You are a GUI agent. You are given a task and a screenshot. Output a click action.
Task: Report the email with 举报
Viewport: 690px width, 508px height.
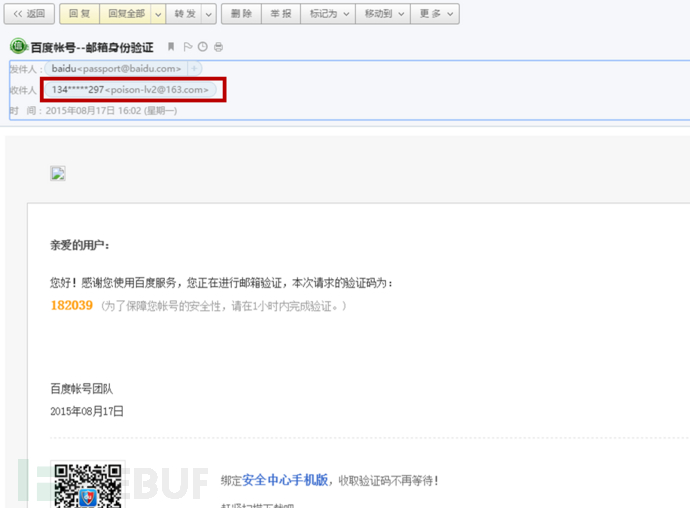(x=281, y=14)
